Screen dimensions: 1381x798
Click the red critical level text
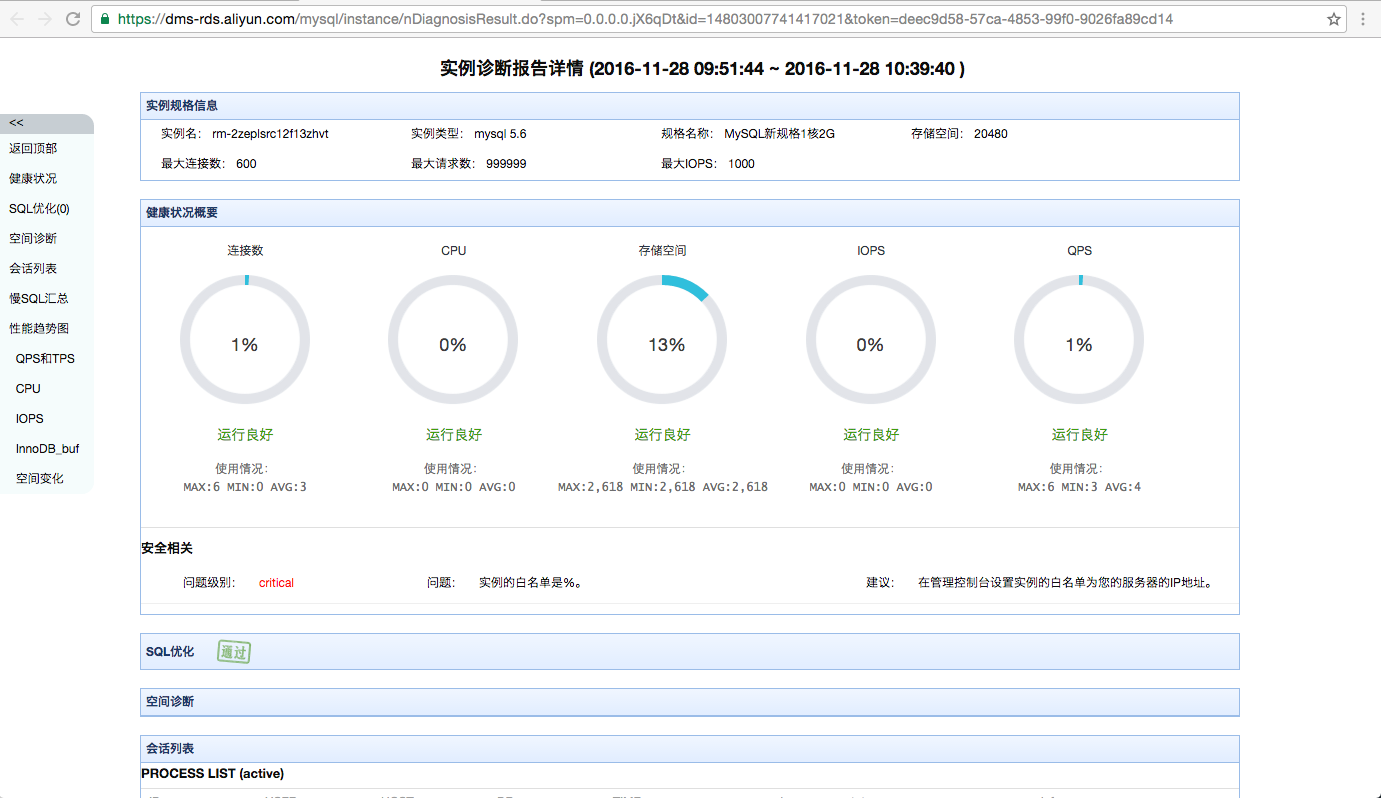coord(276,583)
